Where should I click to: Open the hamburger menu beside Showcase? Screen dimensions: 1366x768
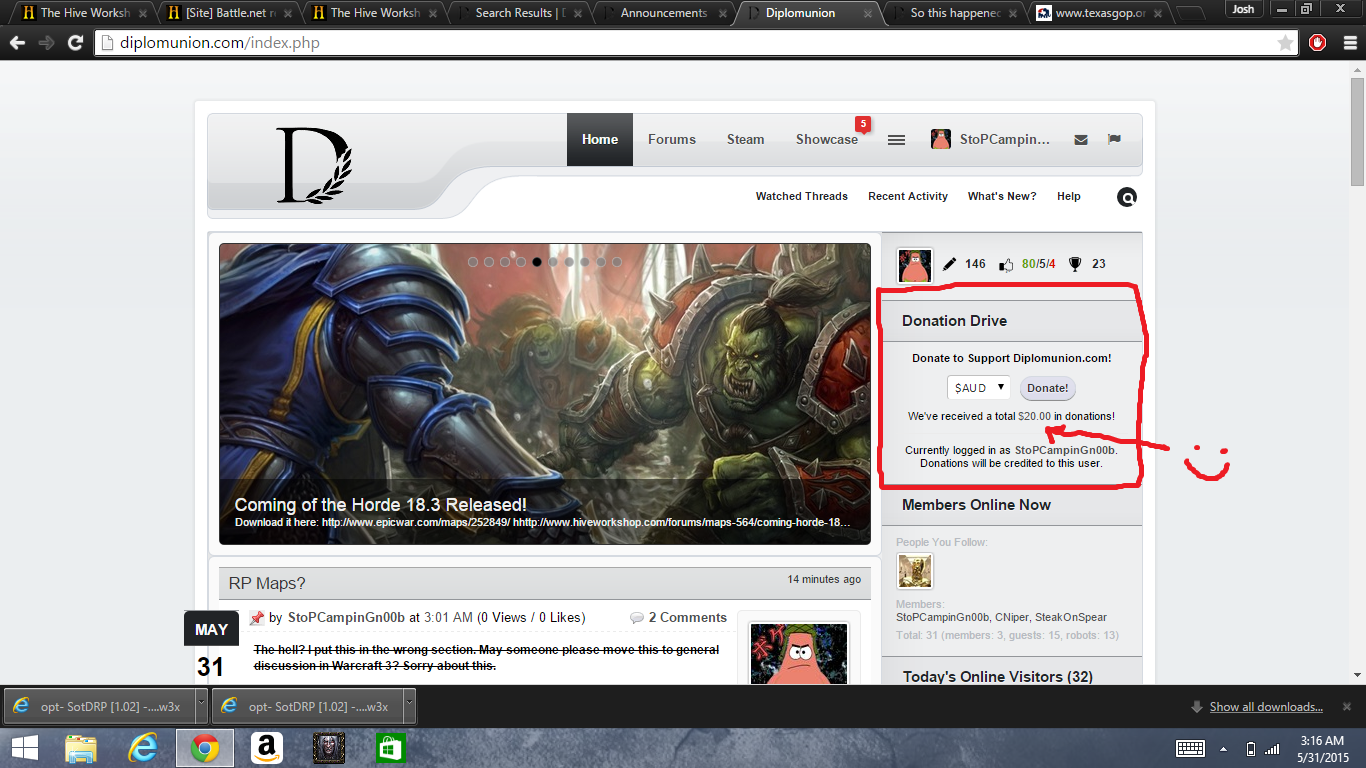(896, 140)
